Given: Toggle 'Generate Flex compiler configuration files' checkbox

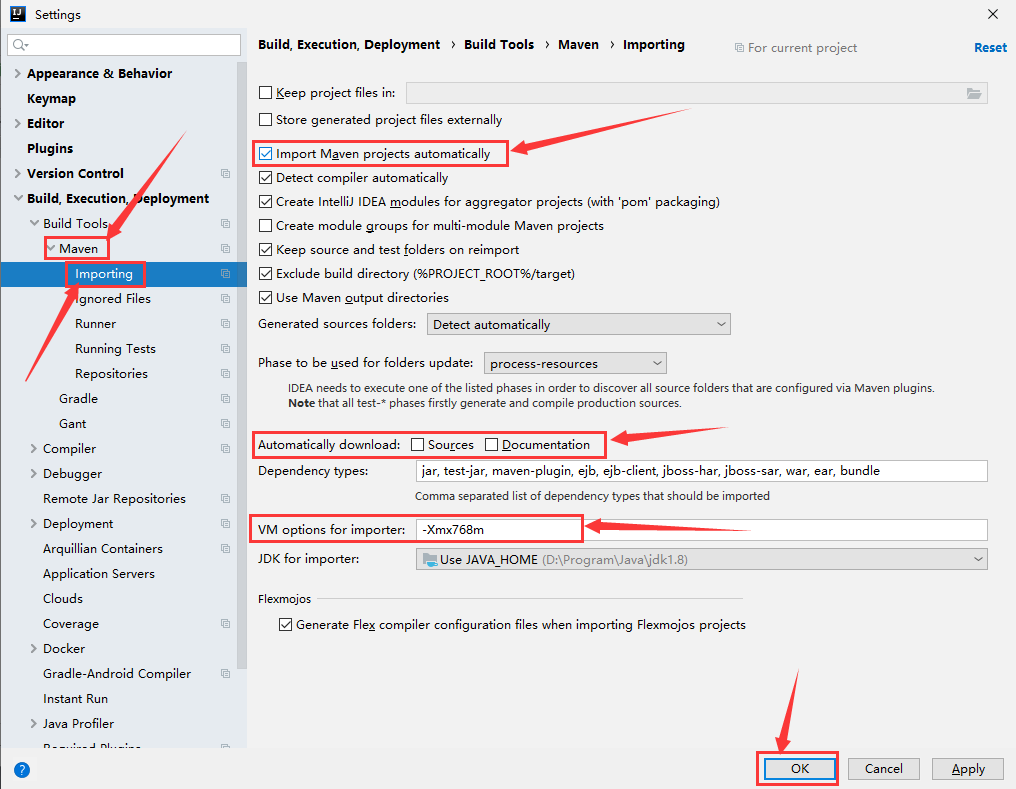Looking at the screenshot, I should [x=285, y=624].
